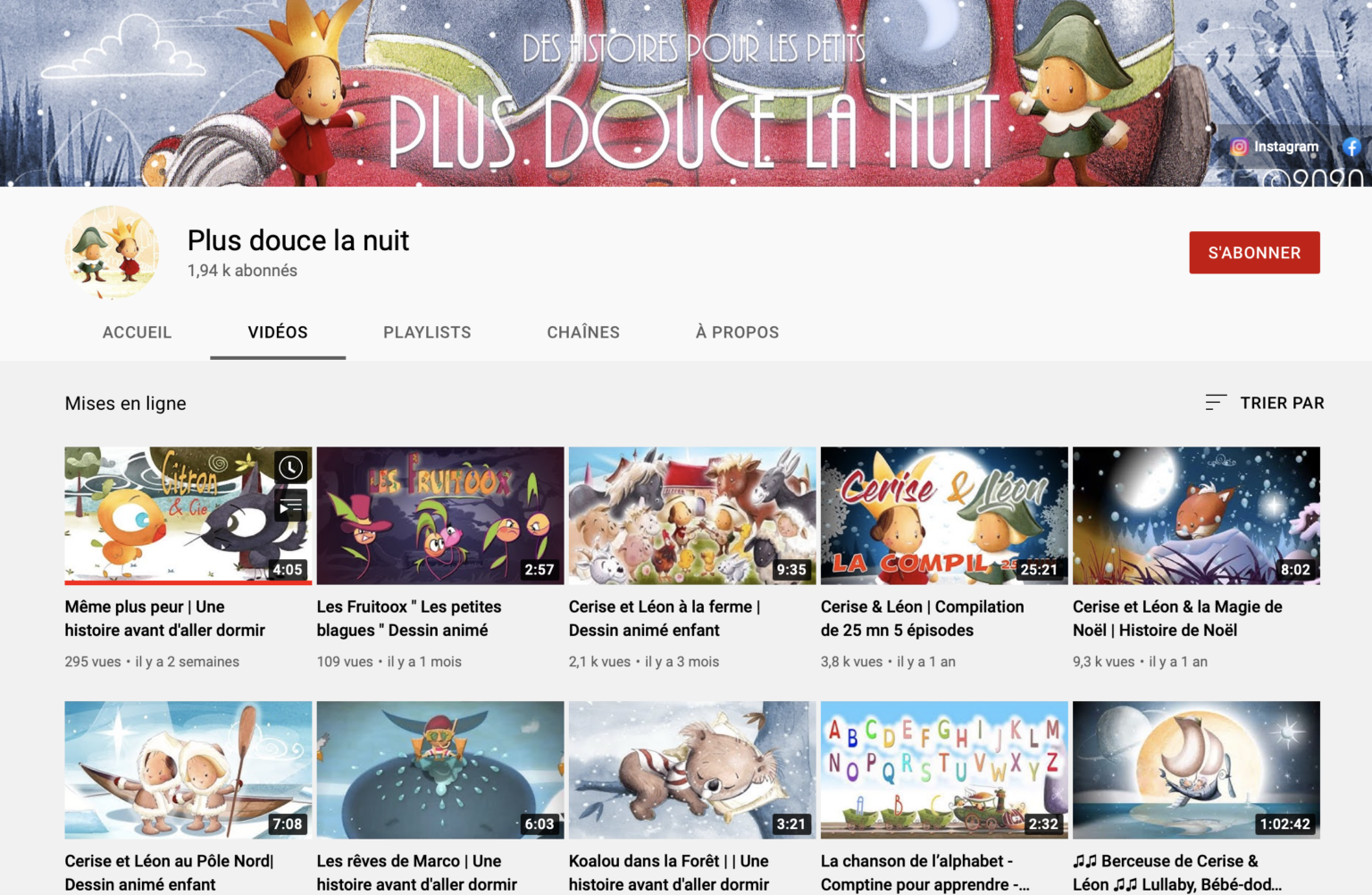Screen dimensions: 1372x895
Task: Switch to the ACCUEIL tab
Action: tap(137, 332)
